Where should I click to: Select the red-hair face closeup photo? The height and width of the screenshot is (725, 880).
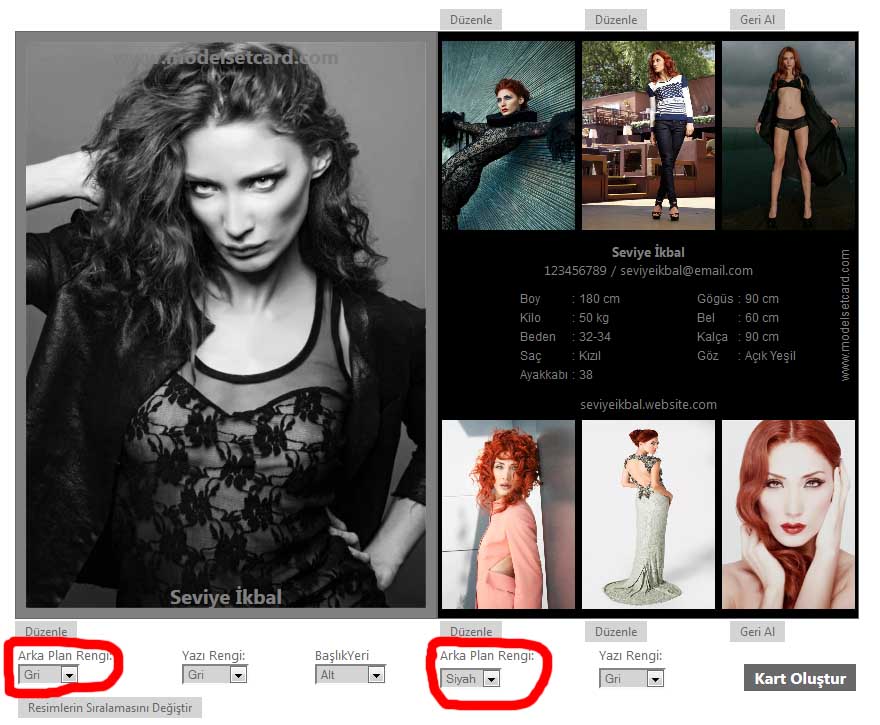[x=788, y=514]
